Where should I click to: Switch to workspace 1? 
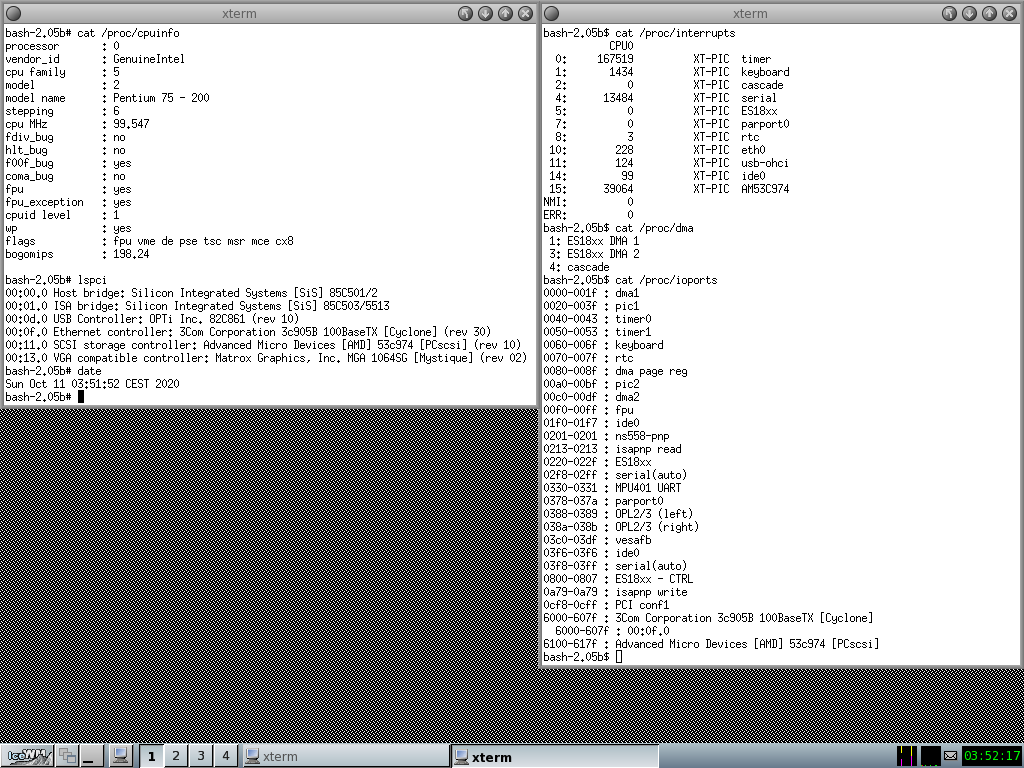coord(152,756)
